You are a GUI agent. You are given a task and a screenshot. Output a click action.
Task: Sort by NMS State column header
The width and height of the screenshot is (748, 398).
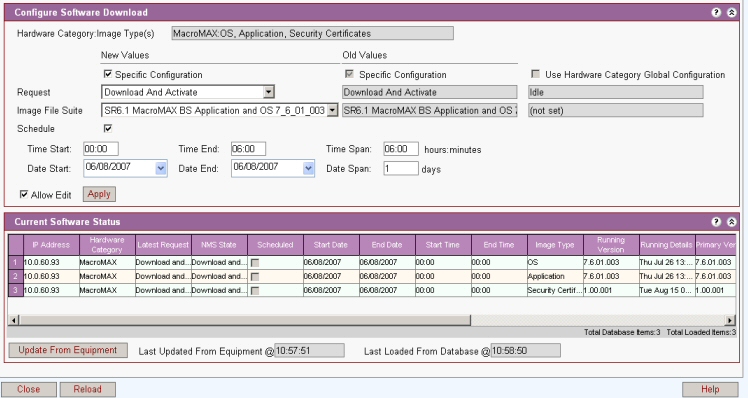(219, 245)
